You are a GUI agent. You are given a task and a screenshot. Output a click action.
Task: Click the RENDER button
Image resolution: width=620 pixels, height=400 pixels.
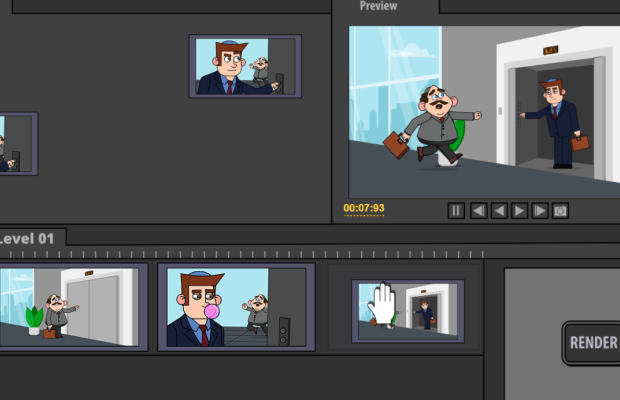[x=592, y=343]
